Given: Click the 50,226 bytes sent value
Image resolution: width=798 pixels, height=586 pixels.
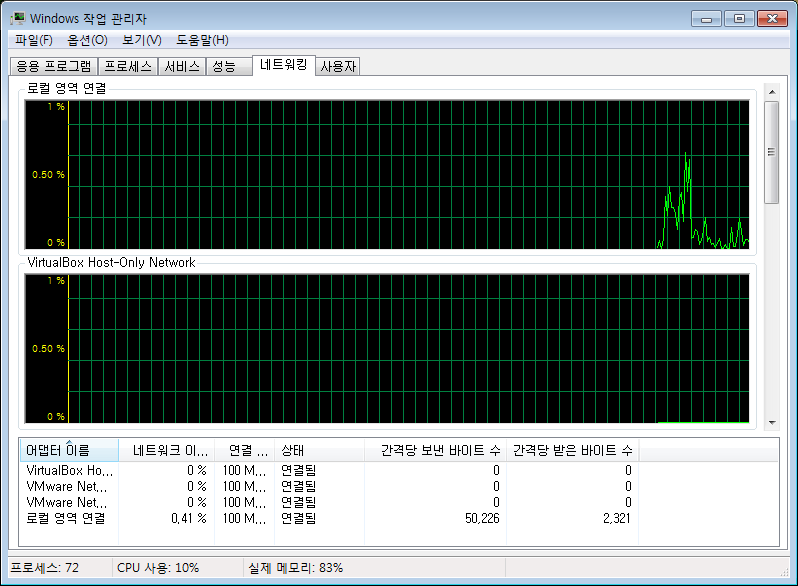Looking at the screenshot, I should click(x=482, y=518).
